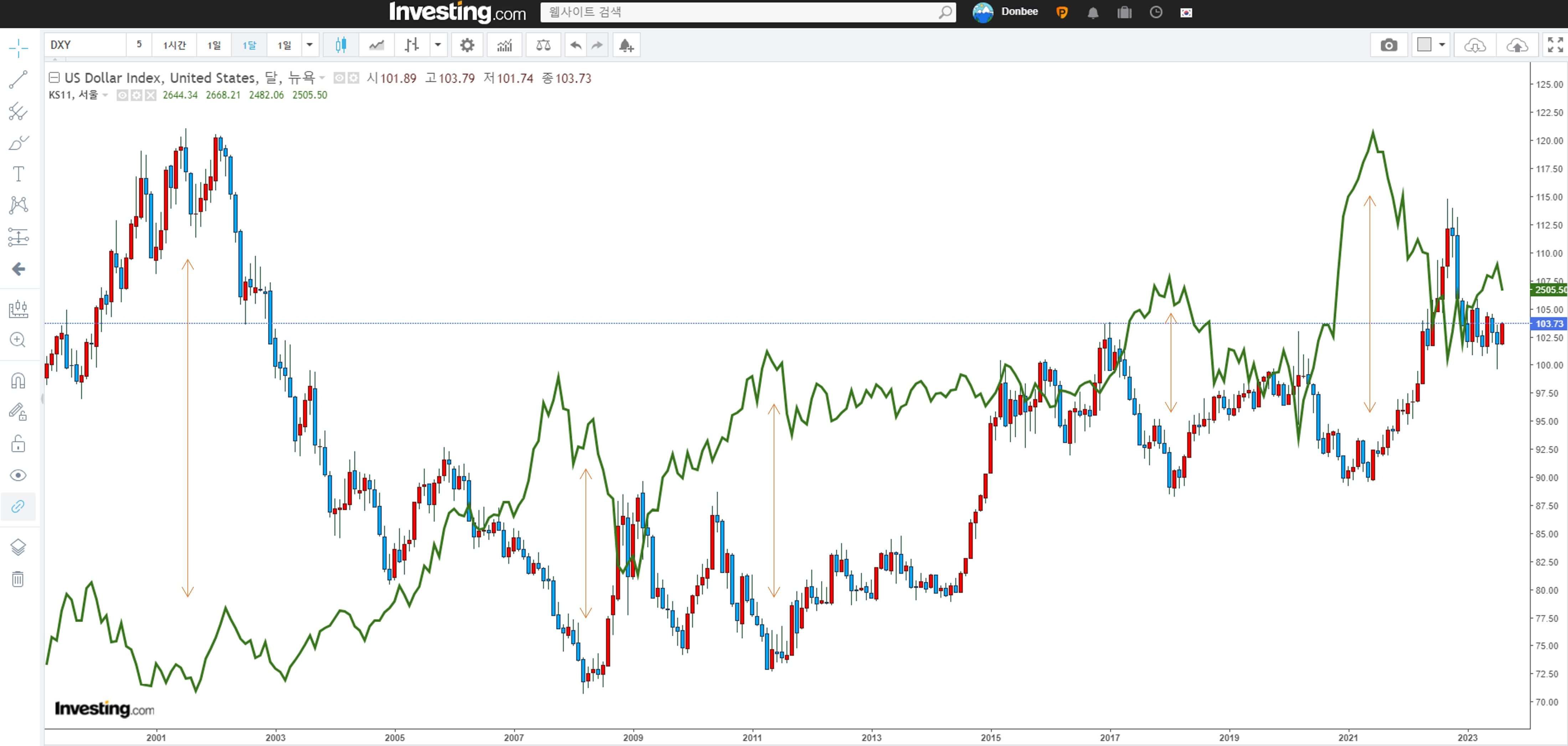Collapse the US Dollar Index legend box
The width and height of the screenshot is (1568, 746).
(x=54, y=77)
